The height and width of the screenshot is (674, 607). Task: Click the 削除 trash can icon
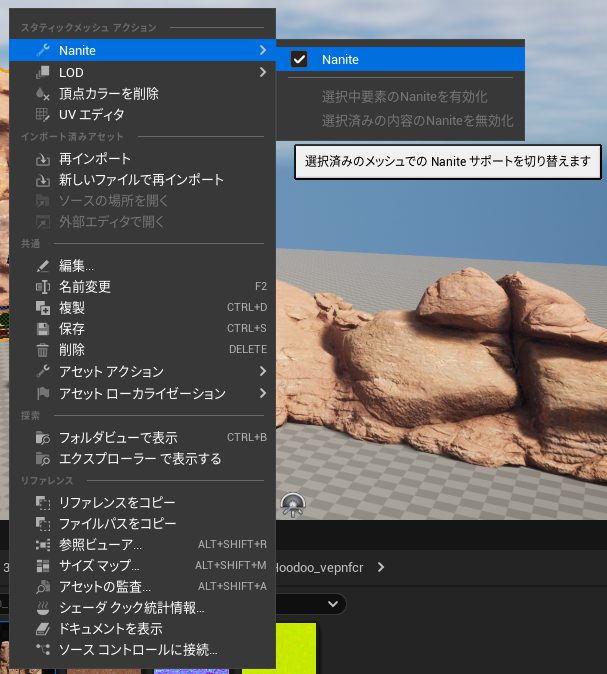click(x=42, y=350)
